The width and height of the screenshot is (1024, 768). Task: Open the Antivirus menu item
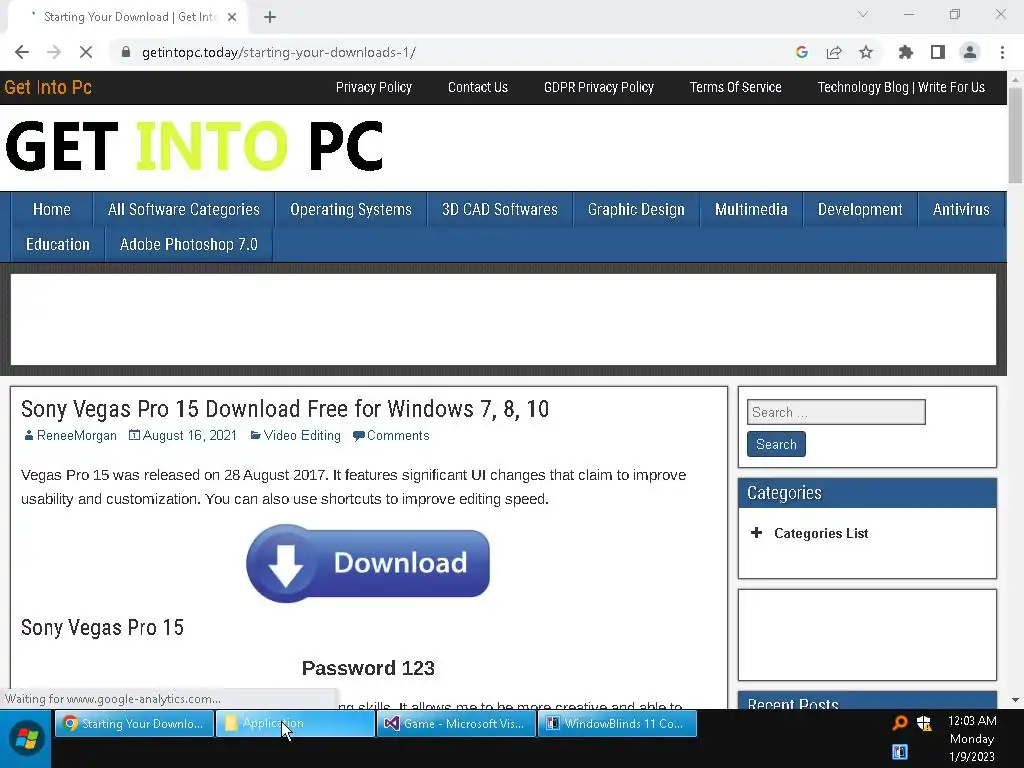(x=961, y=210)
